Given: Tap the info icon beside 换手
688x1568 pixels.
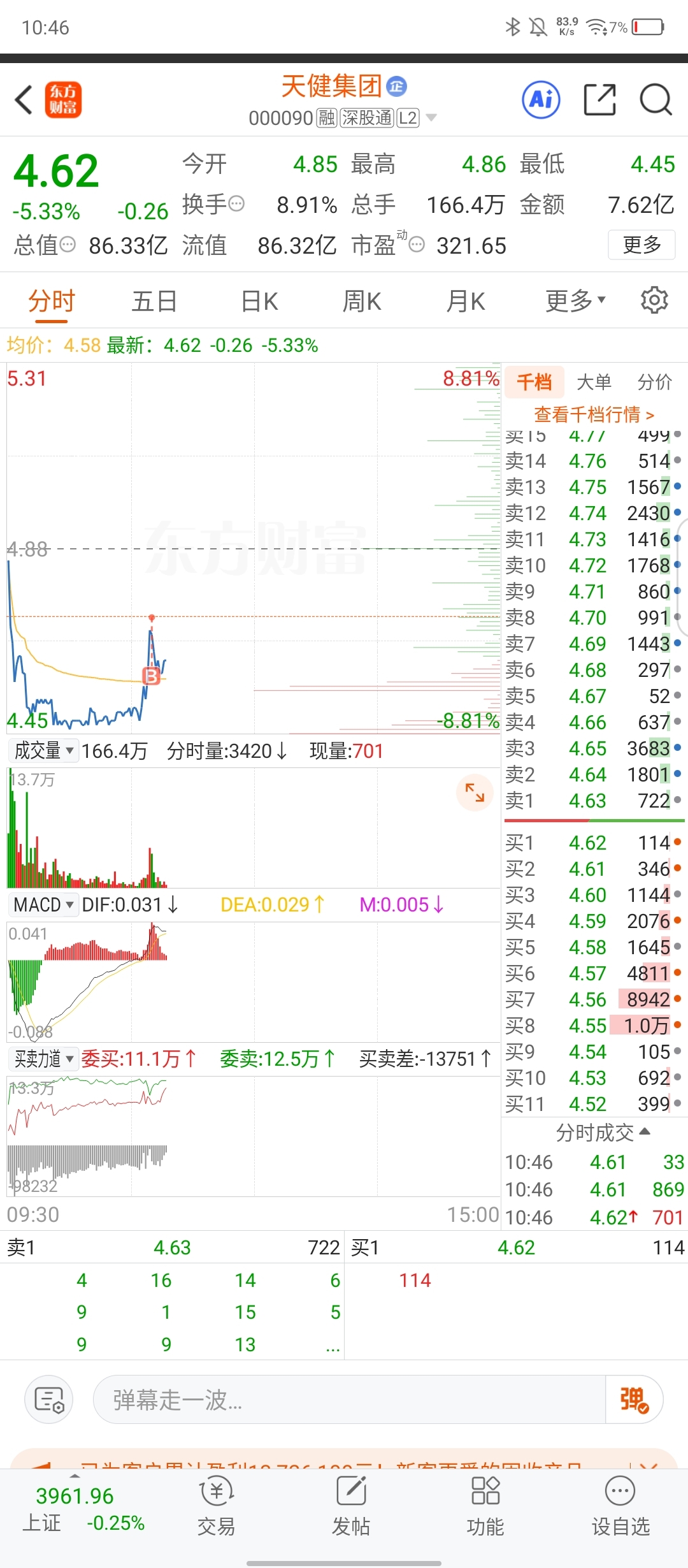Looking at the screenshot, I should [x=236, y=204].
